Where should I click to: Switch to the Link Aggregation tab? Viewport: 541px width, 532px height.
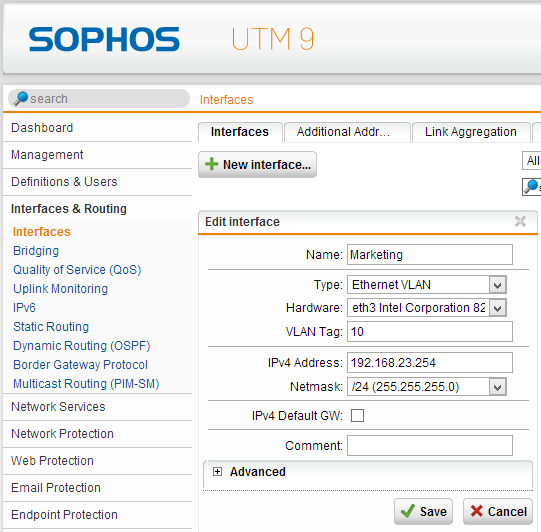click(x=471, y=132)
